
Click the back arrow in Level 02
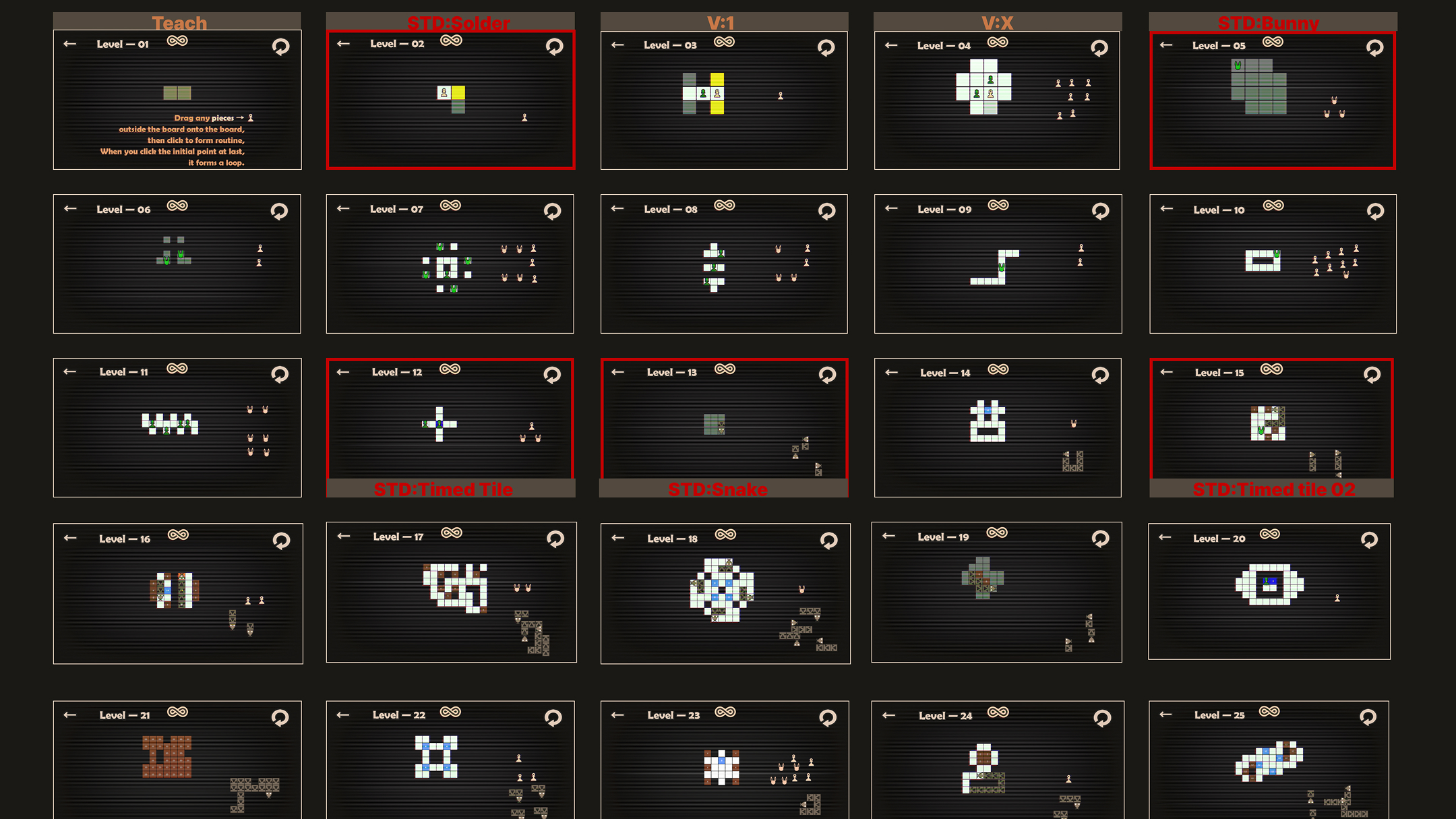(343, 44)
